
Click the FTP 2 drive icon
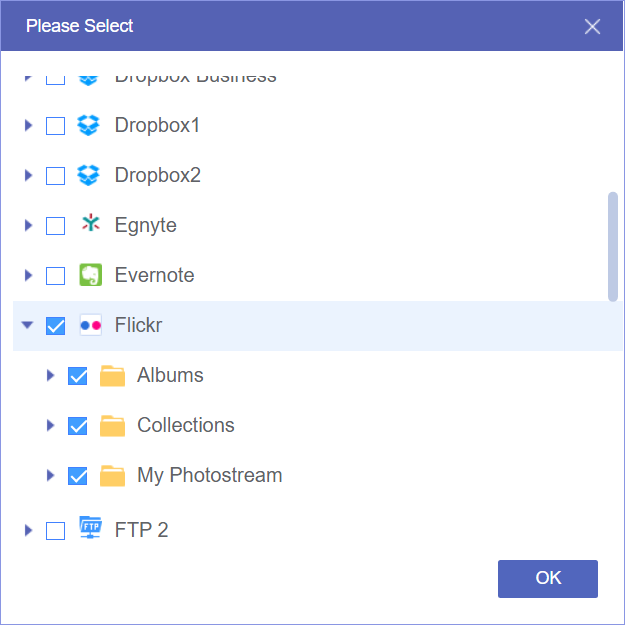click(90, 529)
